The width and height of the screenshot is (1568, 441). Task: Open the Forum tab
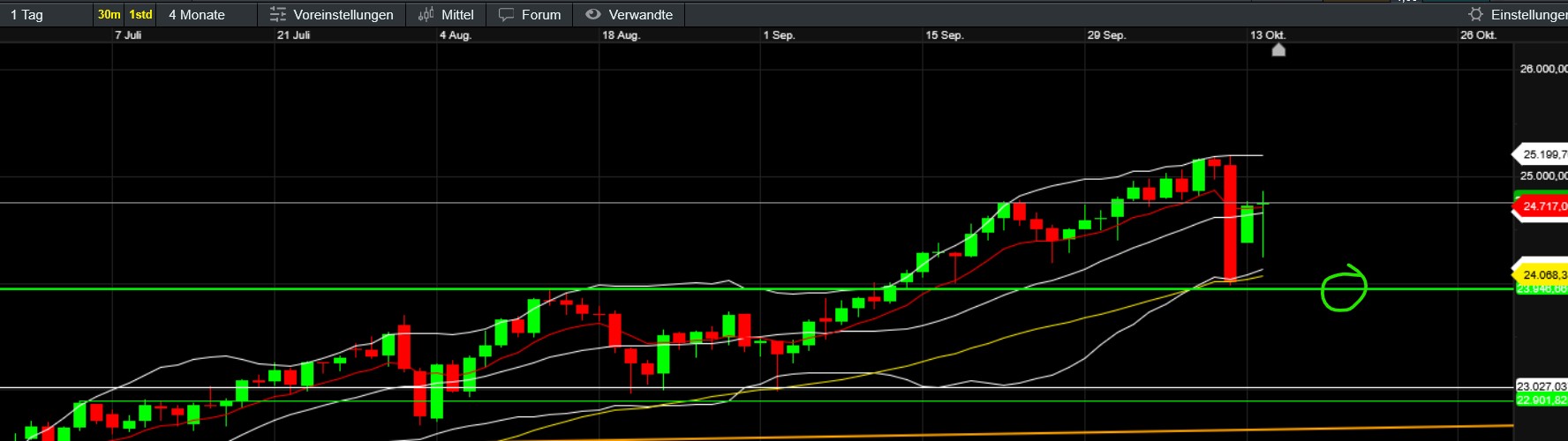pyautogui.click(x=541, y=14)
